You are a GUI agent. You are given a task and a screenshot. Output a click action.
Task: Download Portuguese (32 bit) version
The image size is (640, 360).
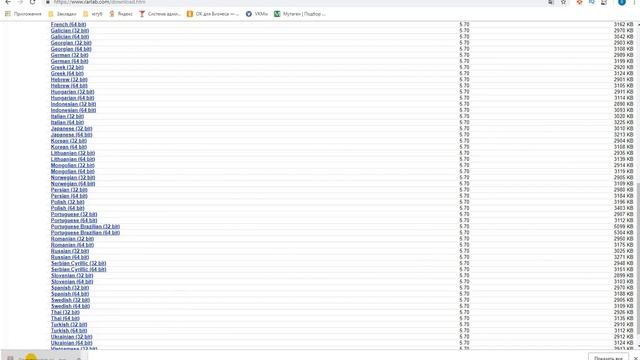[x=74, y=214]
